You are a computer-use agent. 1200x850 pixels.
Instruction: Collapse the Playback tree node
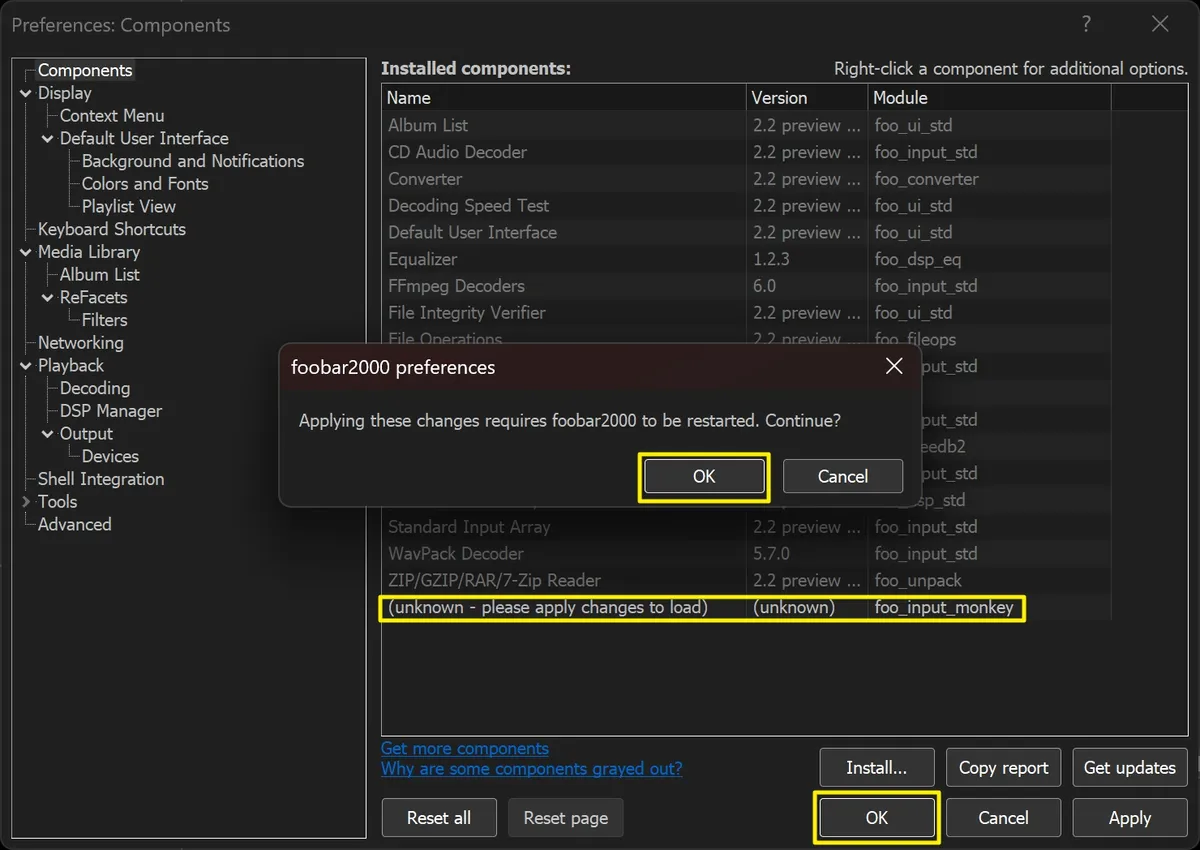click(x=26, y=366)
